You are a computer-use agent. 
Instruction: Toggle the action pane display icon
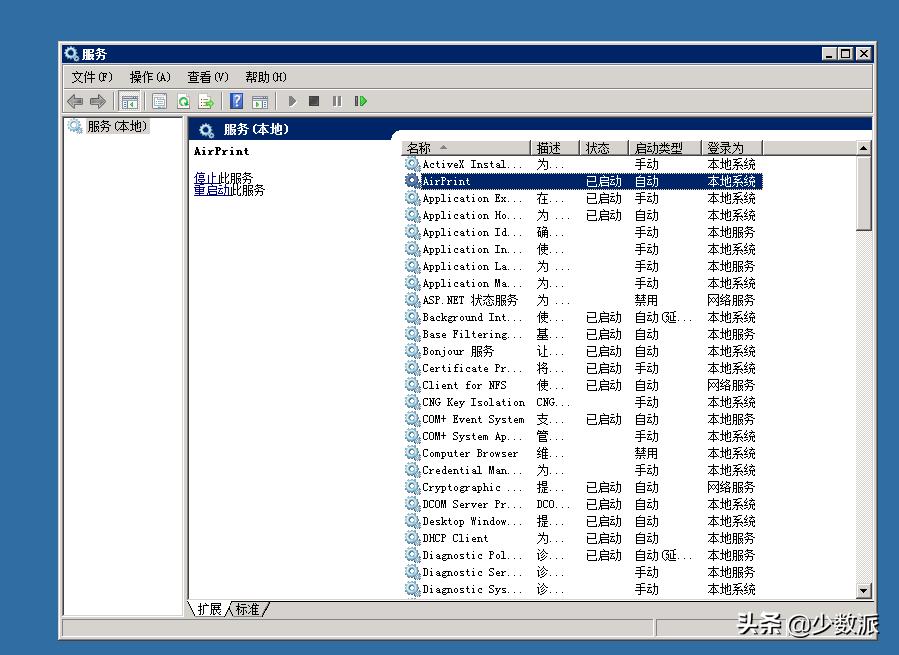[x=260, y=100]
